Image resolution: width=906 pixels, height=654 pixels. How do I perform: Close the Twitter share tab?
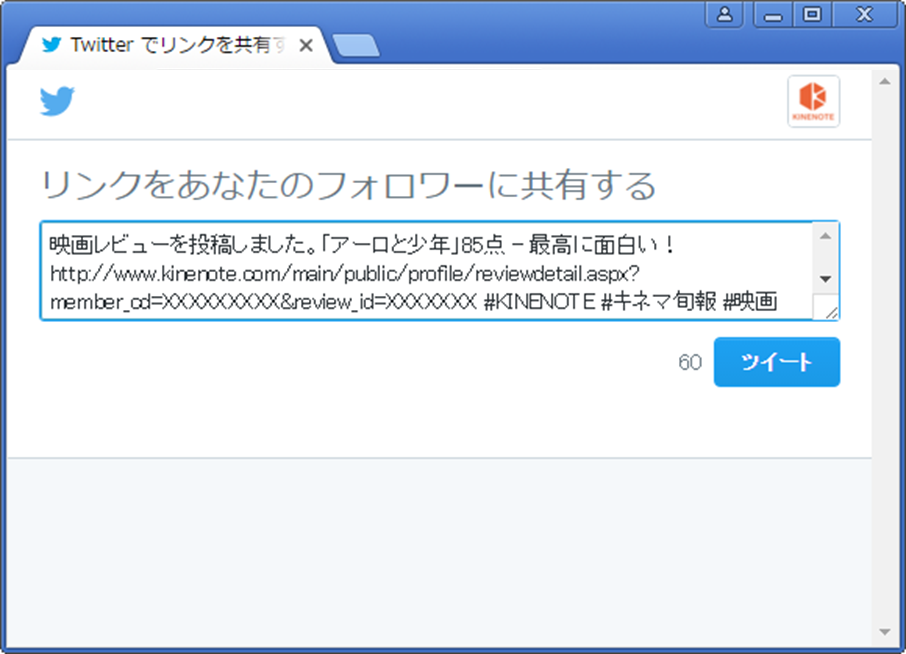(306, 46)
